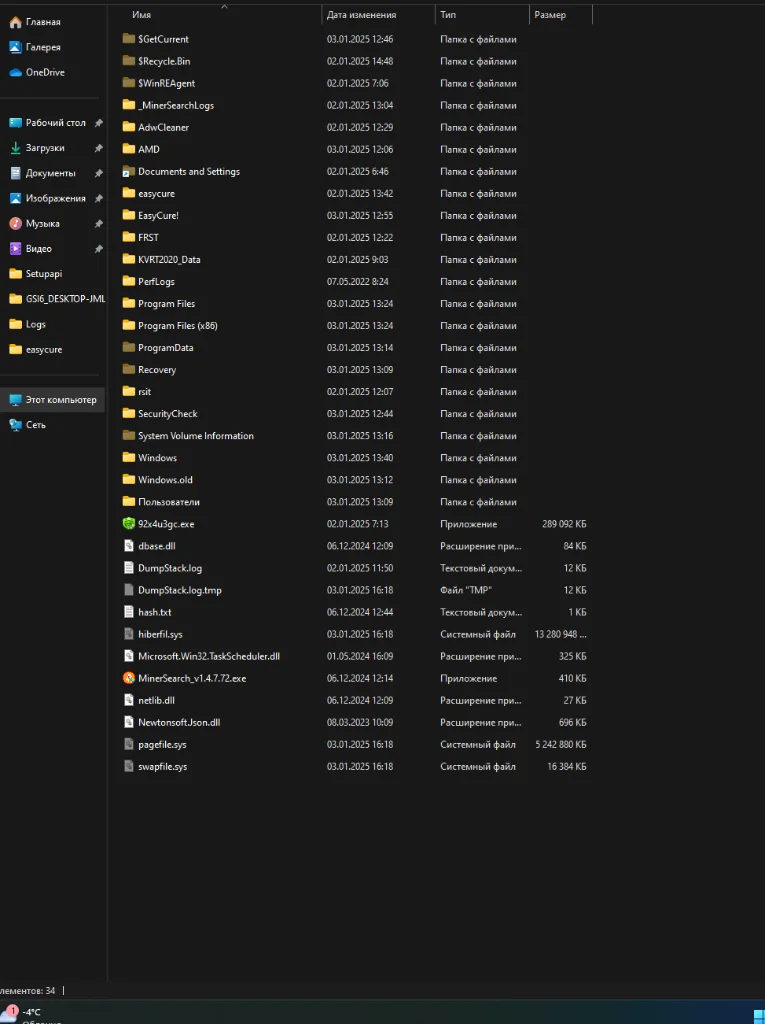The width and height of the screenshot is (765, 1024).
Task: Click the hiberfil.sys system file icon
Action: coord(129,634)
